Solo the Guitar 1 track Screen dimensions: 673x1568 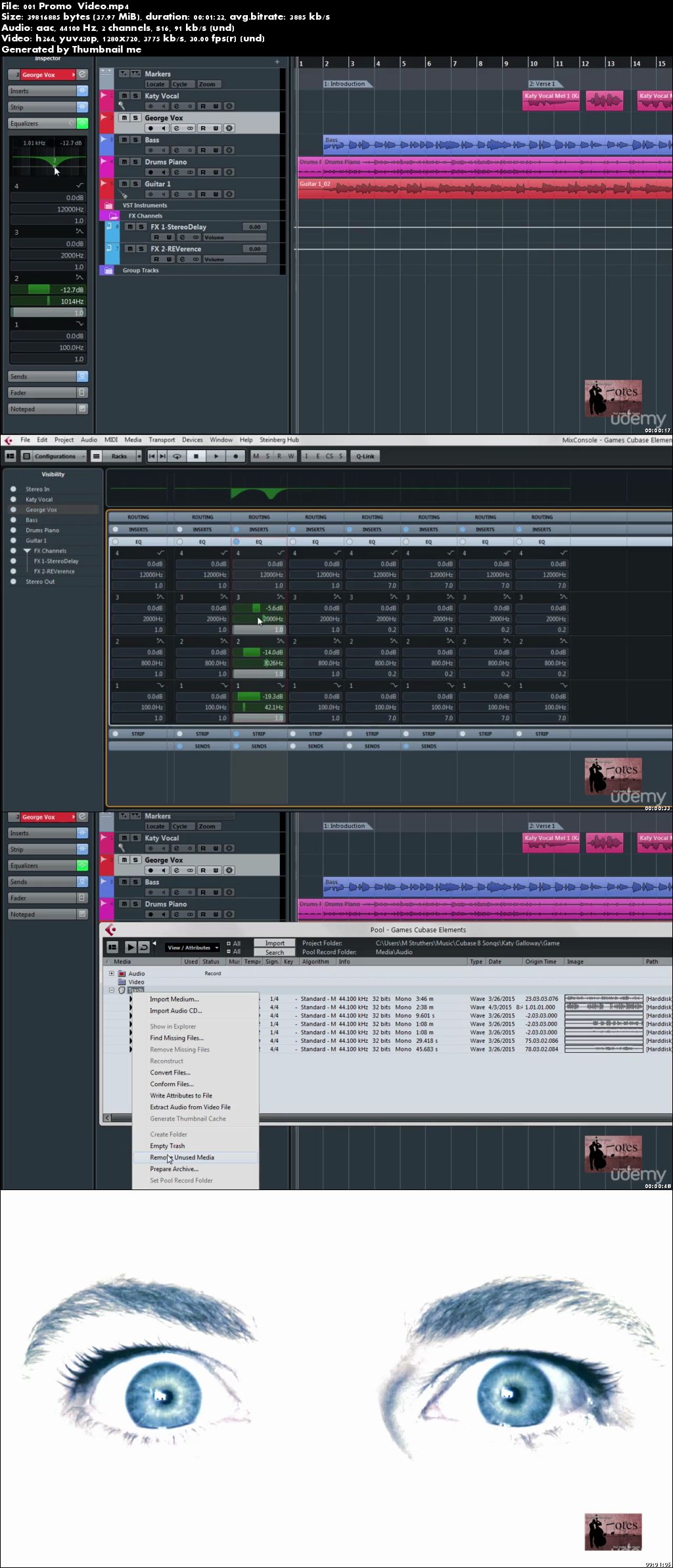point(135,184)
